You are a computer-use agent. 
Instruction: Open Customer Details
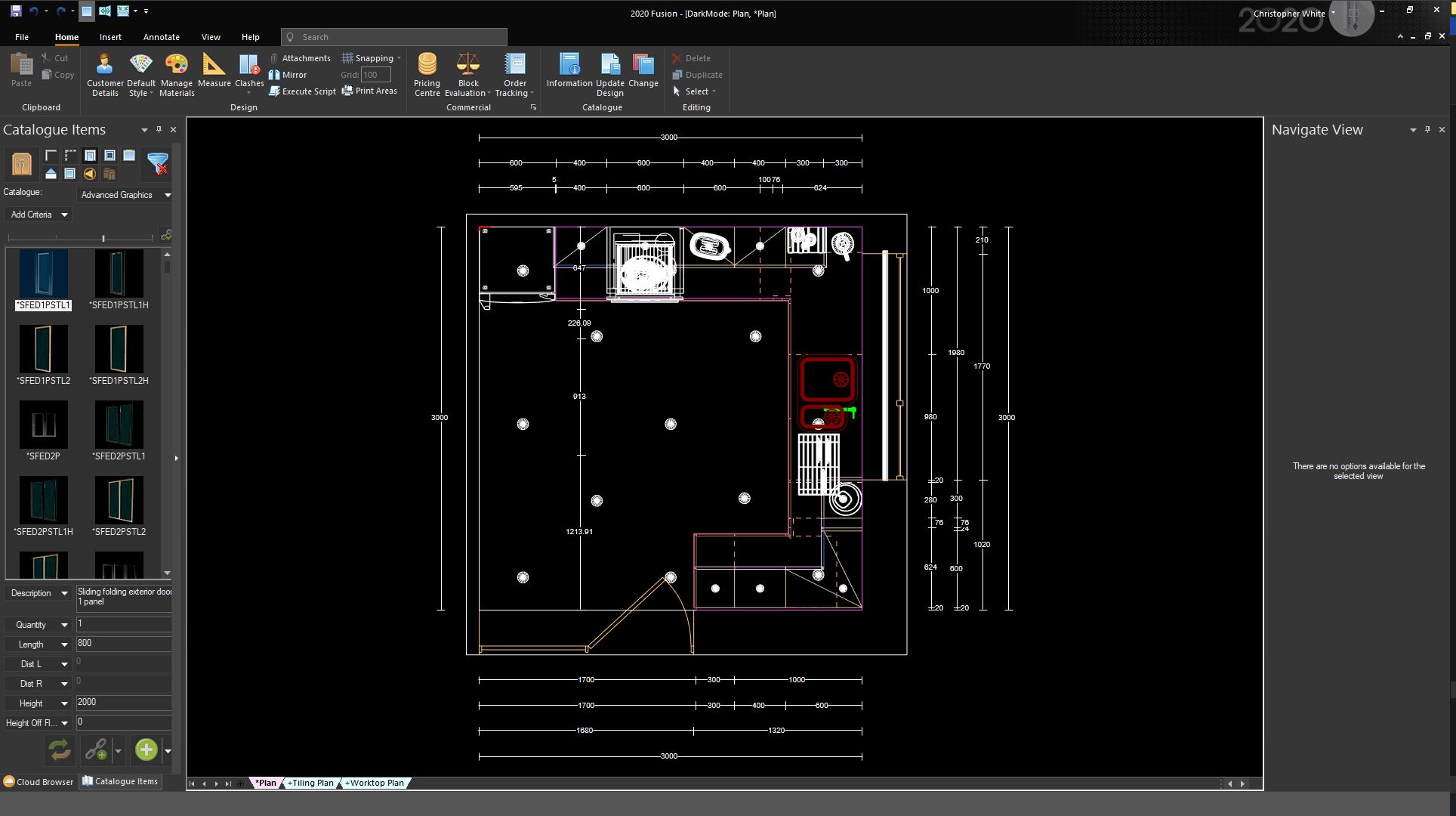tap(105, 76)
